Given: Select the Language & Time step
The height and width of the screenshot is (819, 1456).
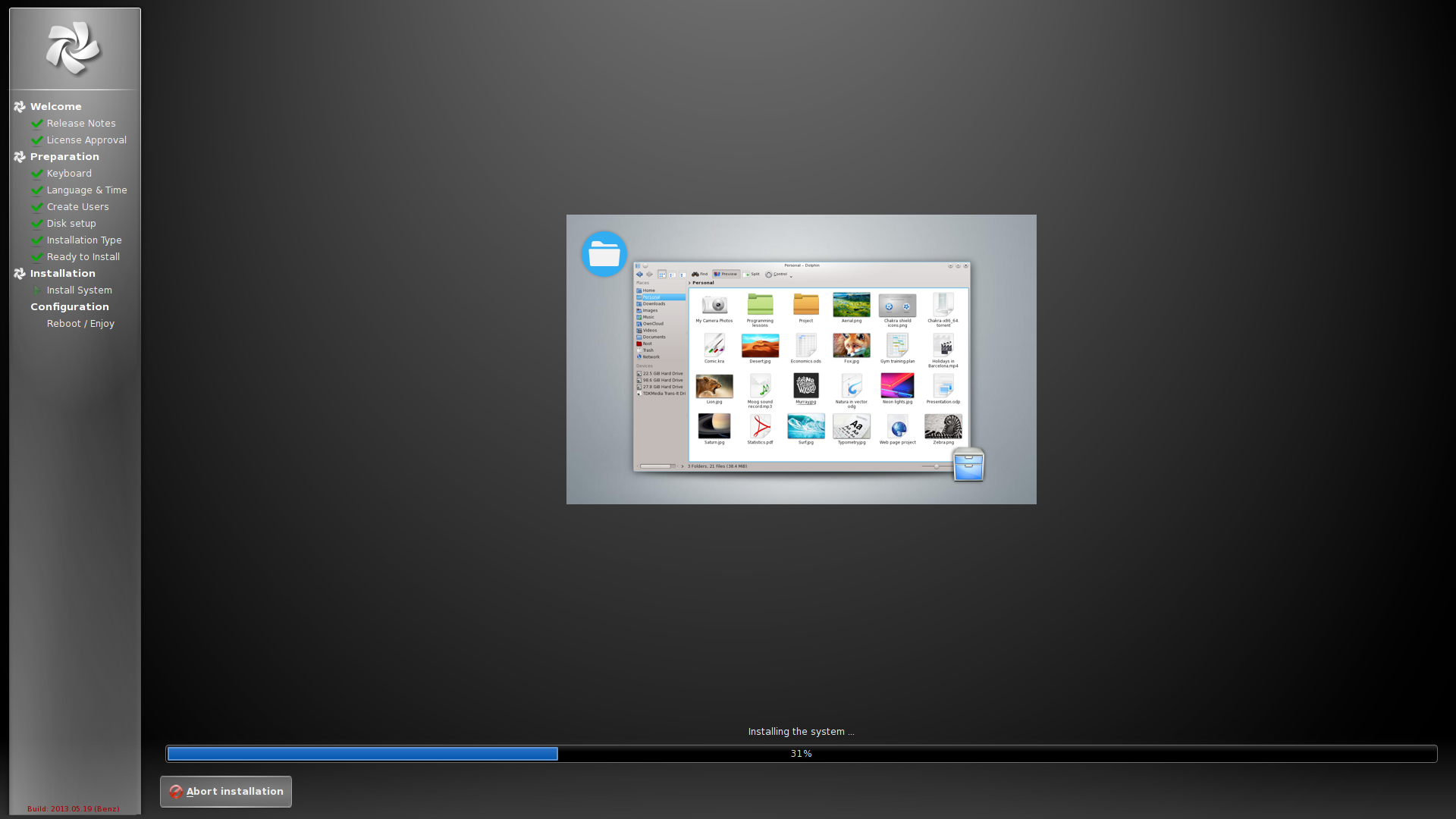Looking at the screenshot, I should tap(86, 190).
